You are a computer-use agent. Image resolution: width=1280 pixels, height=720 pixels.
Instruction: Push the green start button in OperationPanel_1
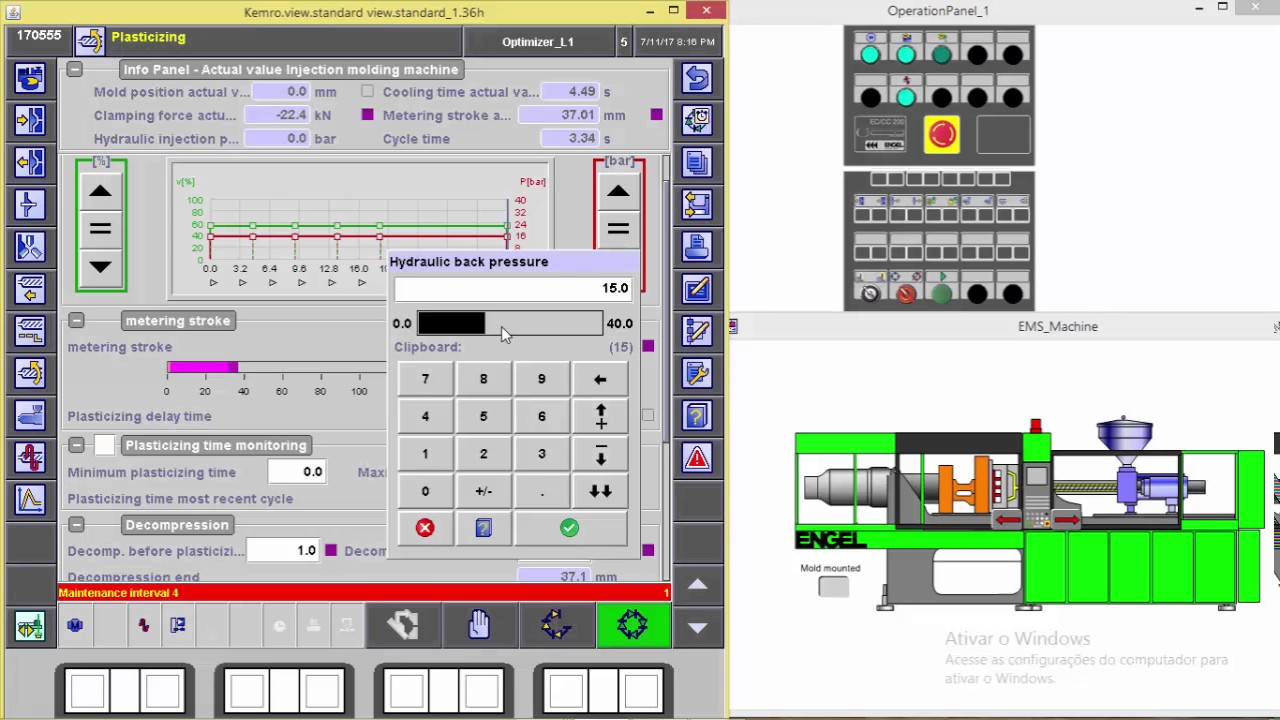942,294
